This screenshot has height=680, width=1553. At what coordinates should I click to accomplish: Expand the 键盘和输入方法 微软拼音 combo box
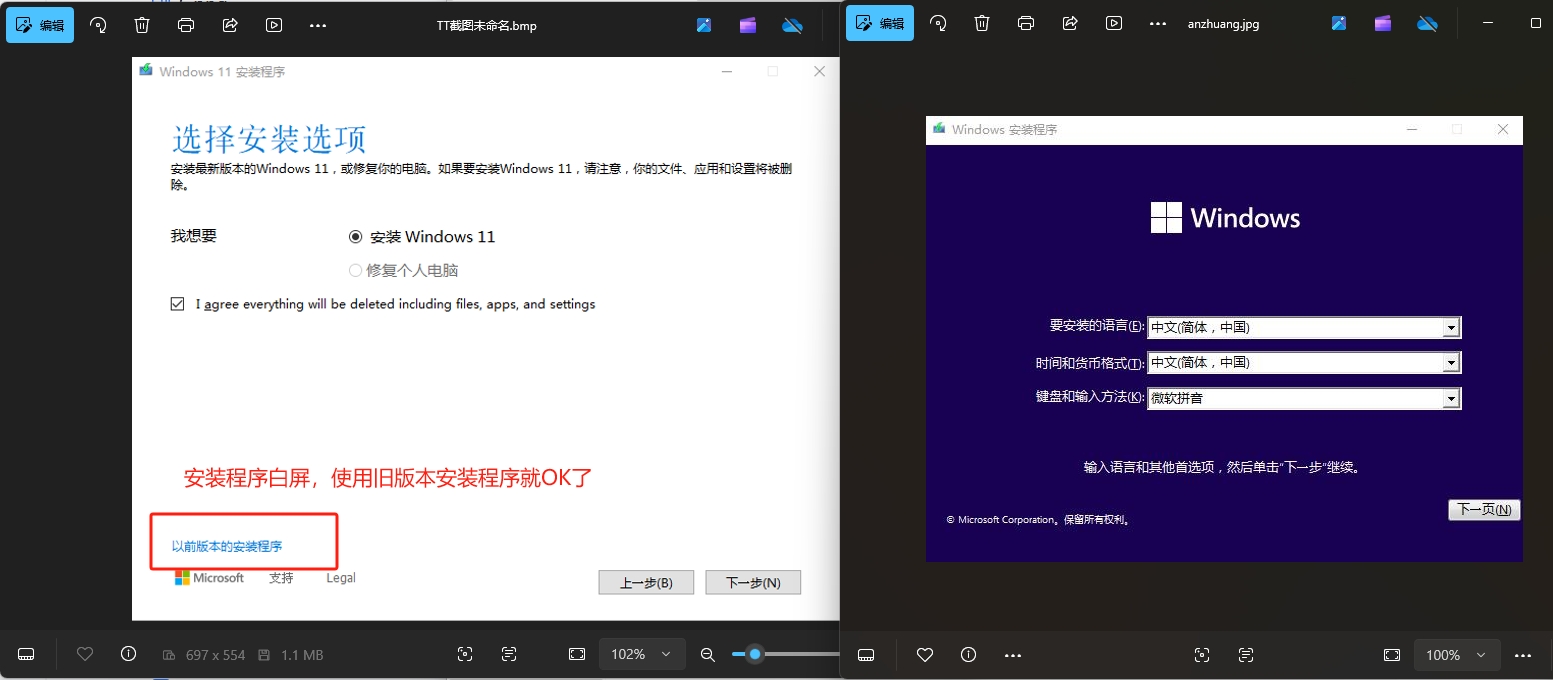[1304, 398]
